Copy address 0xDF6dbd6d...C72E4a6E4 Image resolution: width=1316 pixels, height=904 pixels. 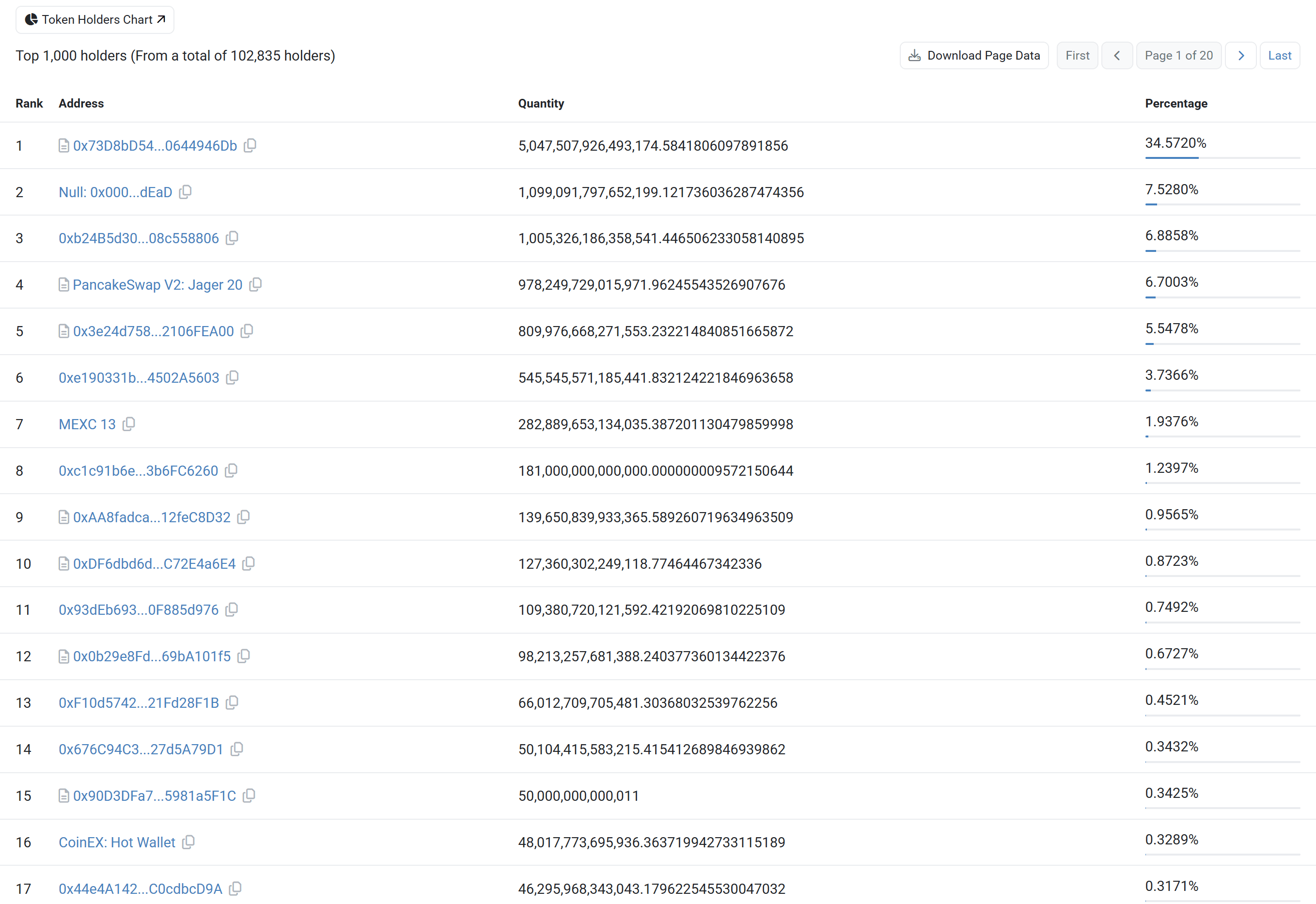point(249,563)
